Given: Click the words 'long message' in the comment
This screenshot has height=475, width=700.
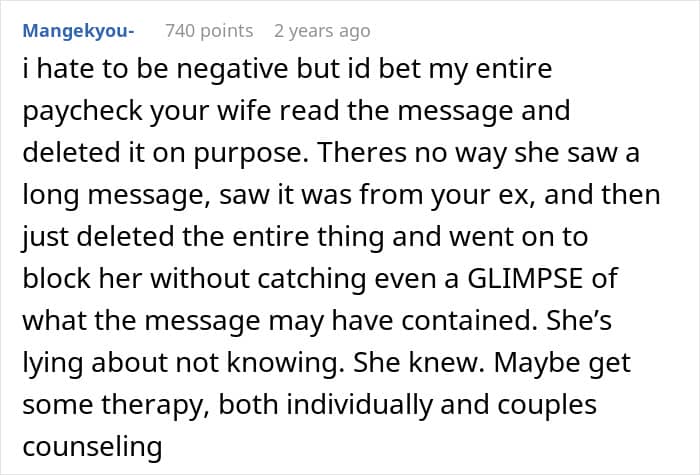Looking at the screenshot, I should 117,196.
